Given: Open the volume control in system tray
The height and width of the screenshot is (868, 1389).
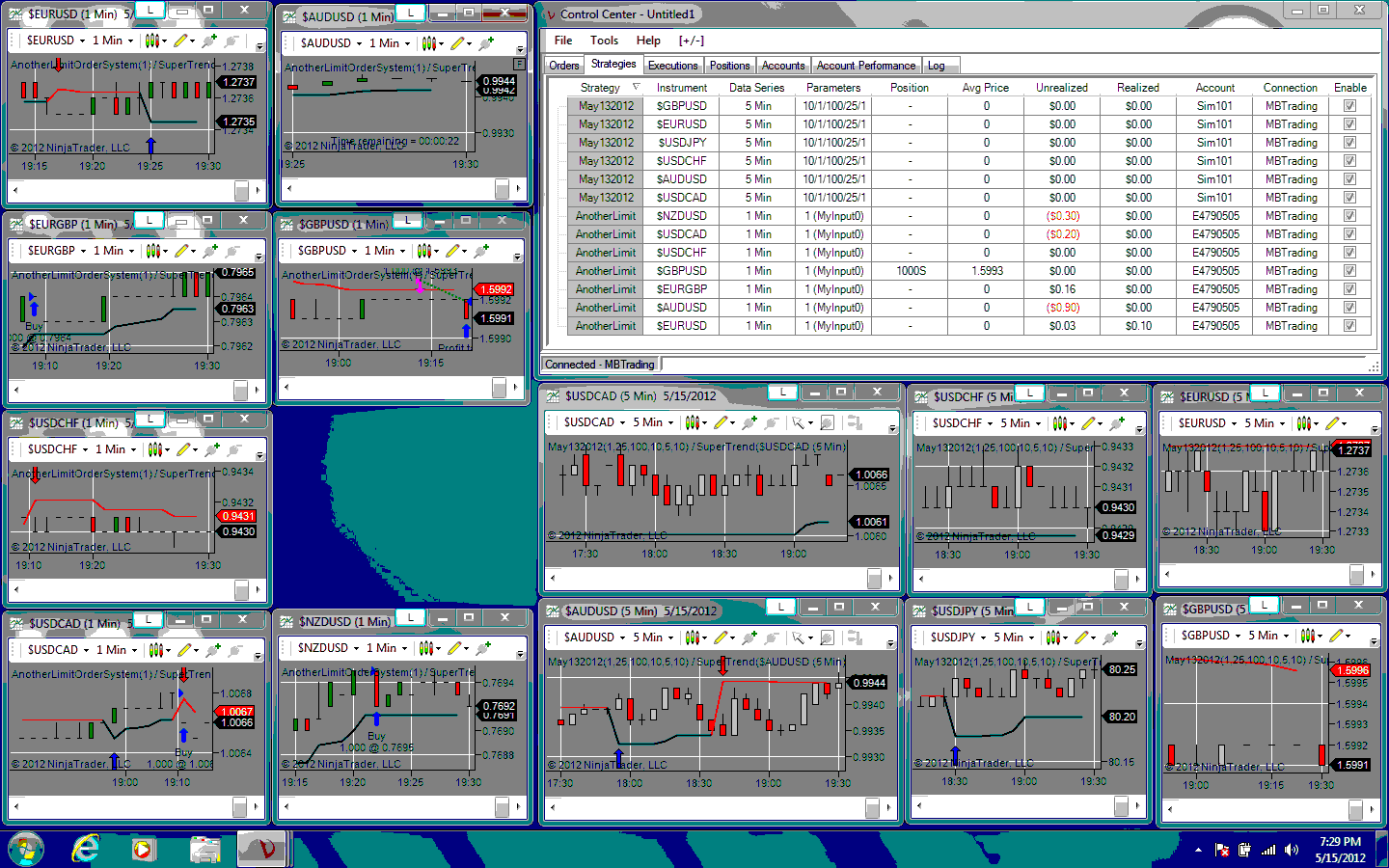Looking at the screenshot, I should tap(1293, 850).
